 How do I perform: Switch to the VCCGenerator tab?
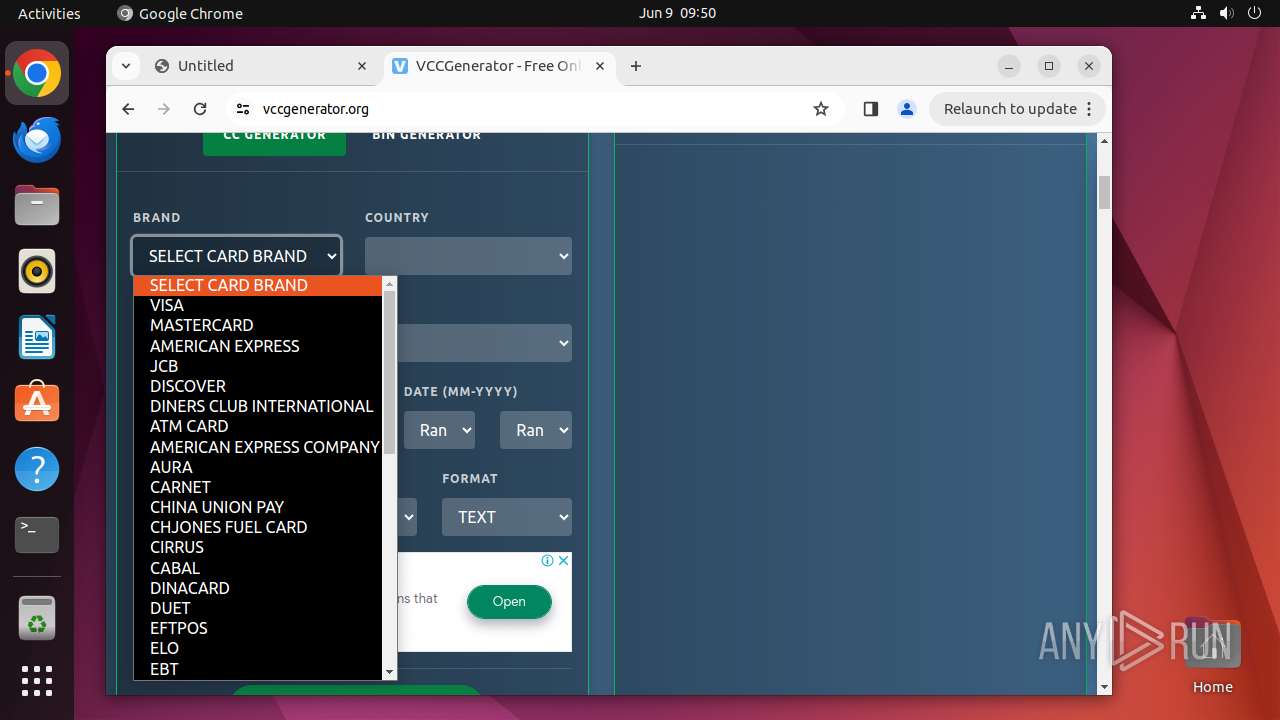(x=498, y=66)
